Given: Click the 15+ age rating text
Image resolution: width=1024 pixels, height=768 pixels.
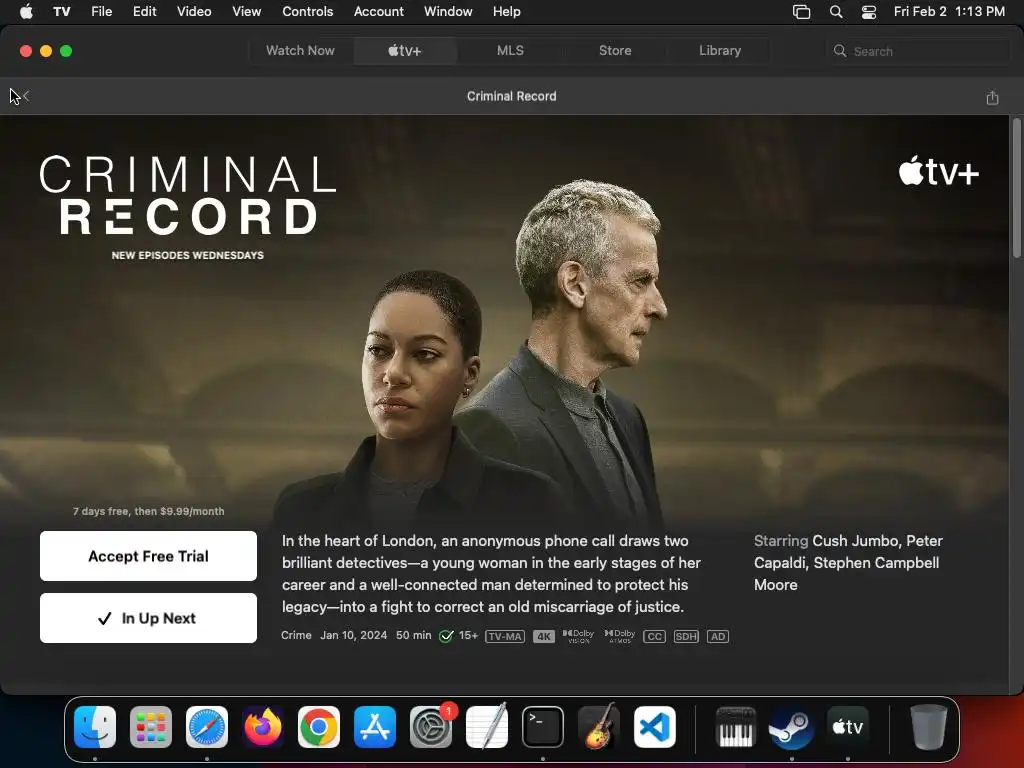Looking at the screenshot, I should click(x=468, y=635).
